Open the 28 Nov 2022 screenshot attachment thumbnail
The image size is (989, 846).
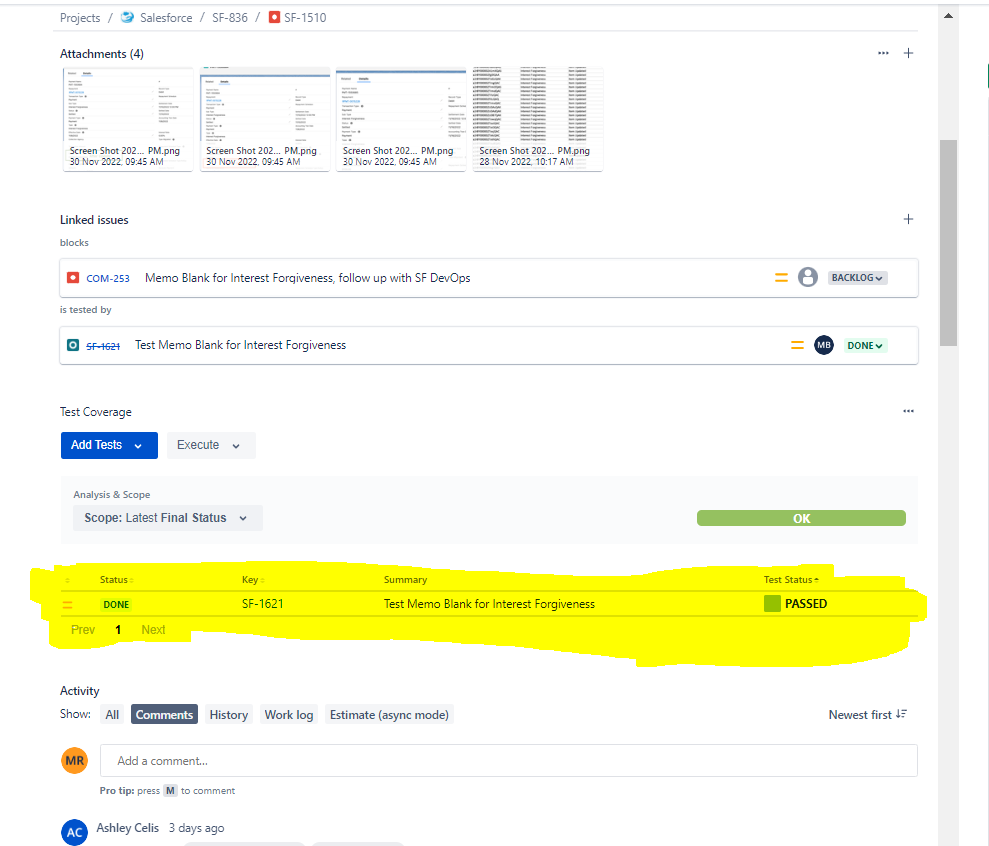(537, 110)
